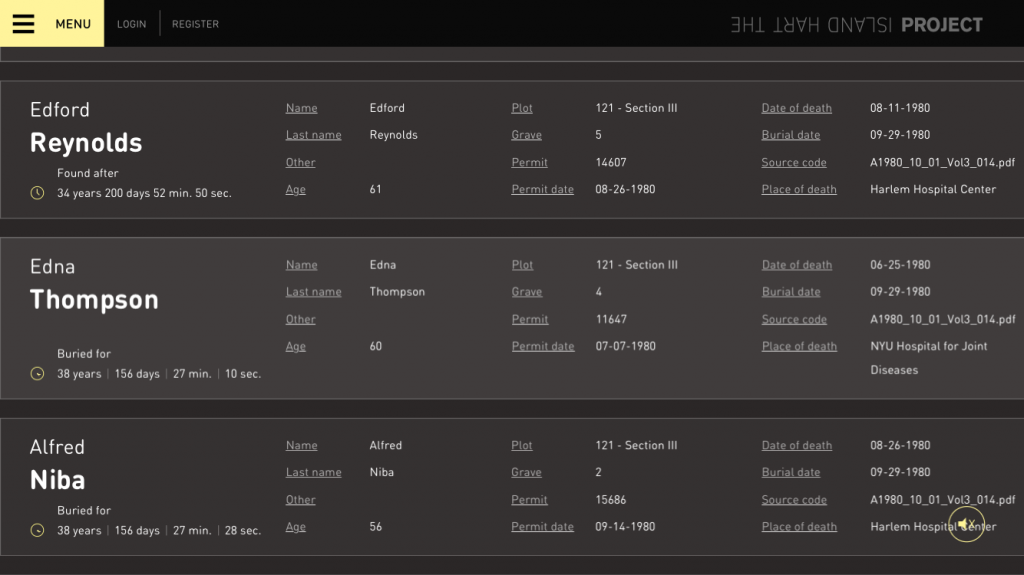Click clock icon beside Edna Thompson timer
The height and width of the screenshot is (575, 1024).
38,374
